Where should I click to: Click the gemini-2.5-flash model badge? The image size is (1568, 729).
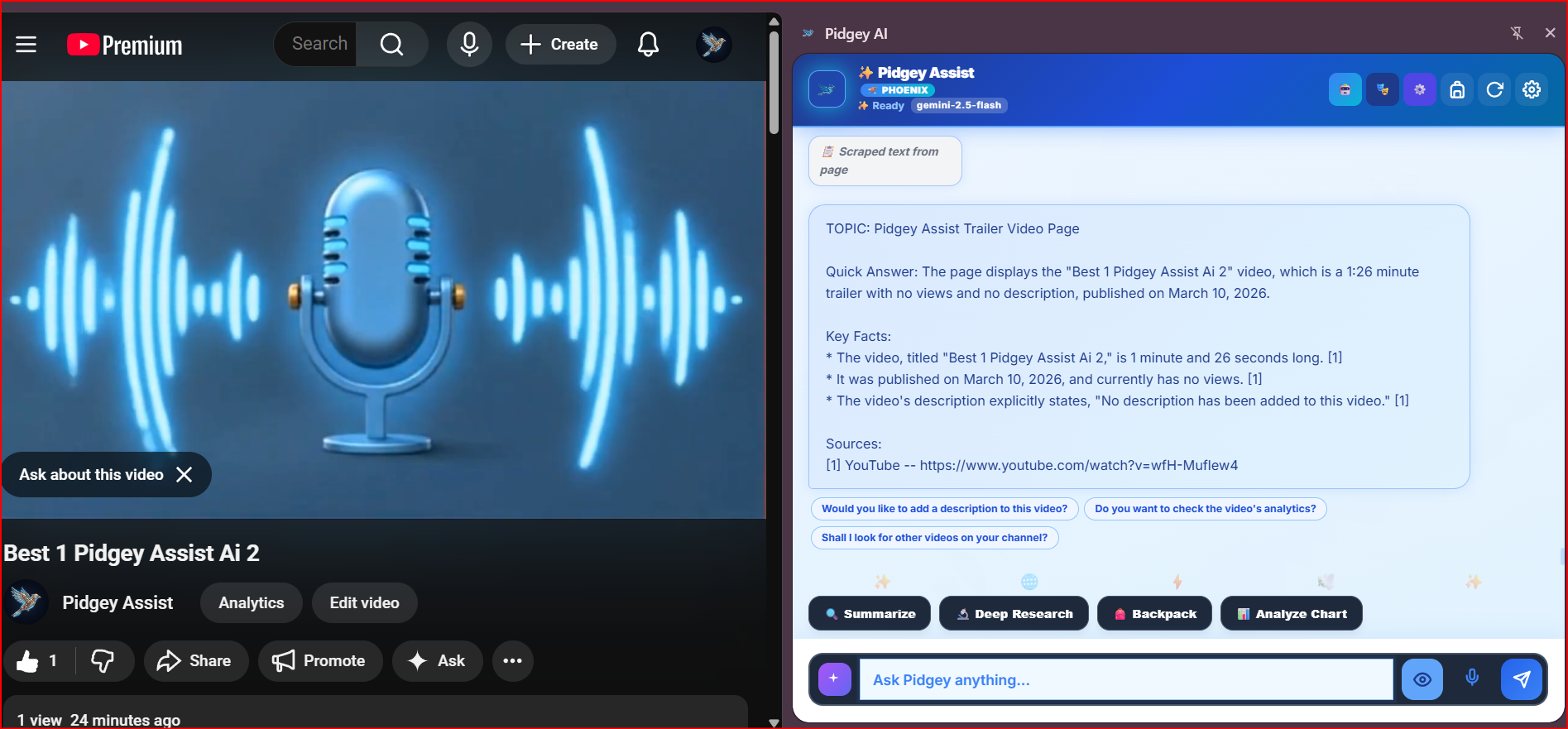click(958, 105)
